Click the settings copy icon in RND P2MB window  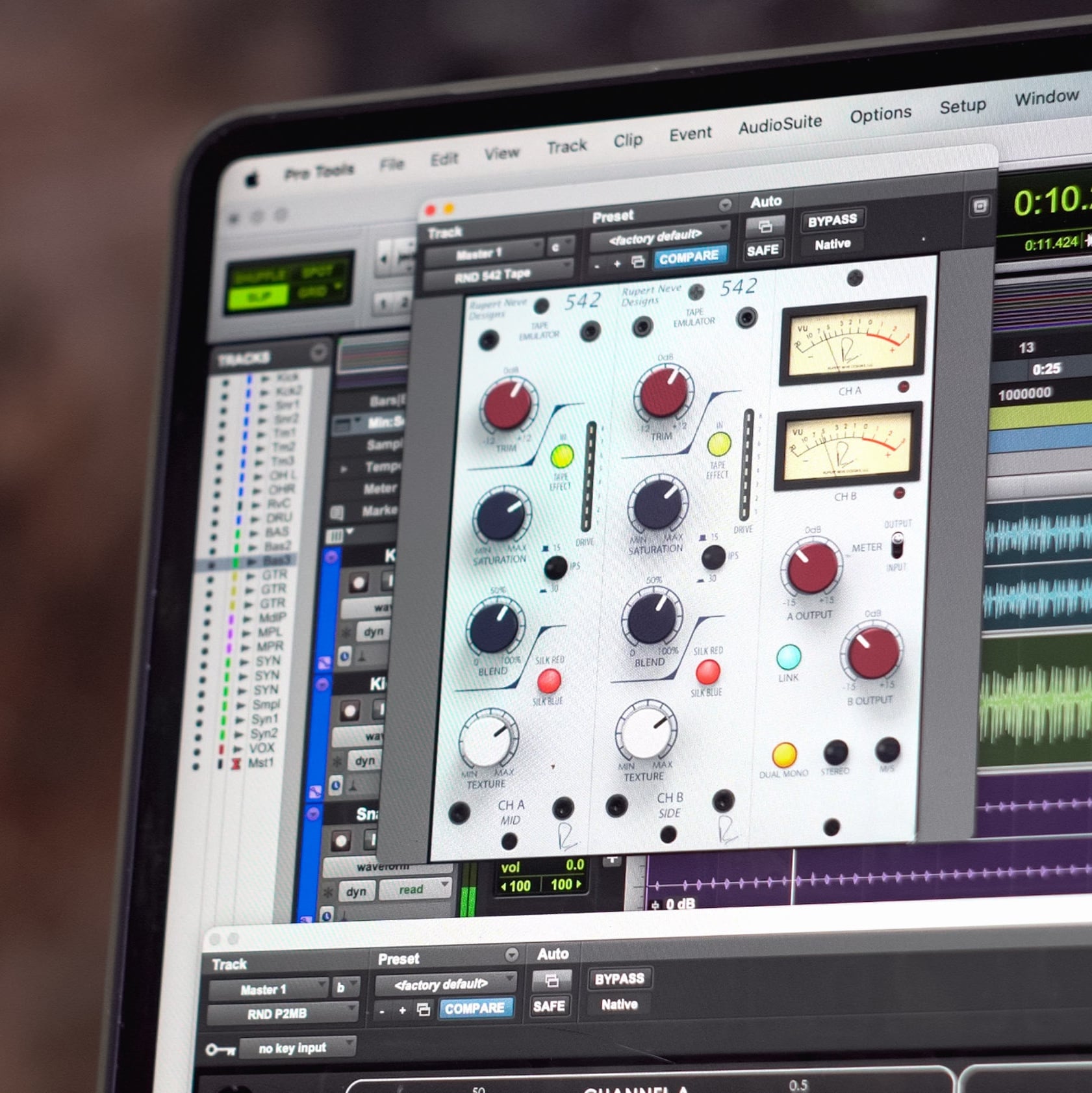pos(424,1009)
